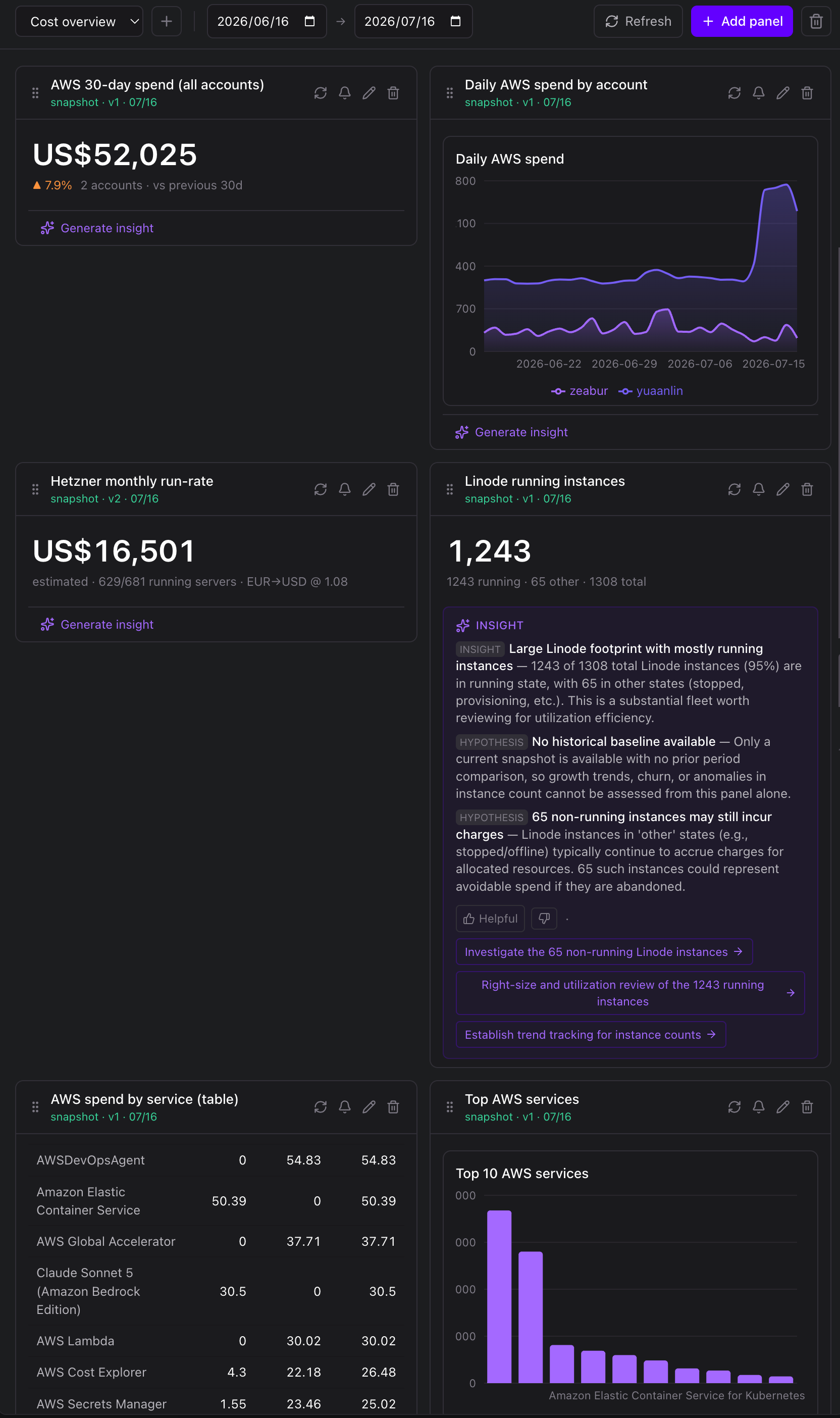Click the US$16,501 Hetzner run-rate value
840x1418 pixels.
114,551
